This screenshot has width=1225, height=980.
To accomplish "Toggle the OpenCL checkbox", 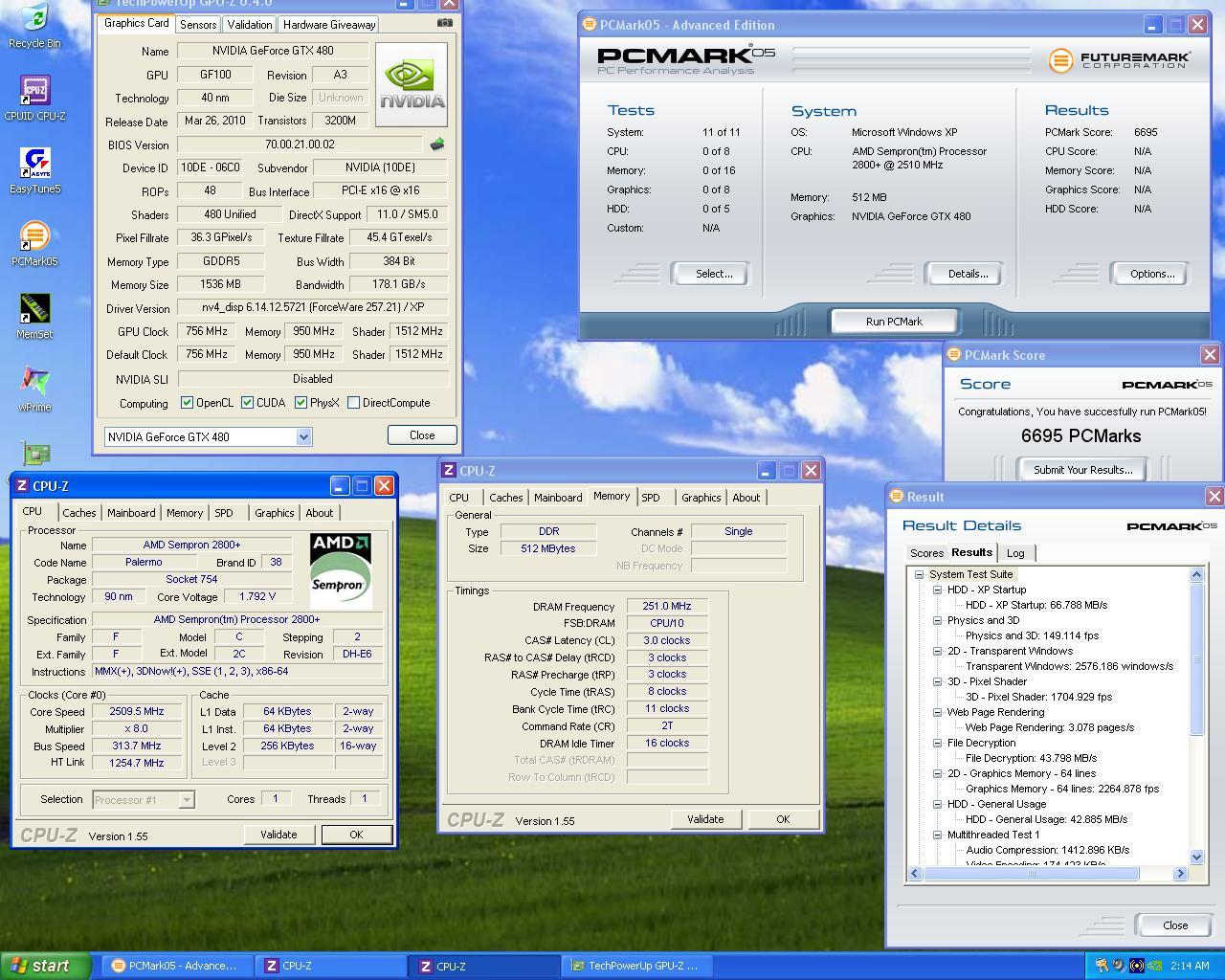I will [188, 403].
